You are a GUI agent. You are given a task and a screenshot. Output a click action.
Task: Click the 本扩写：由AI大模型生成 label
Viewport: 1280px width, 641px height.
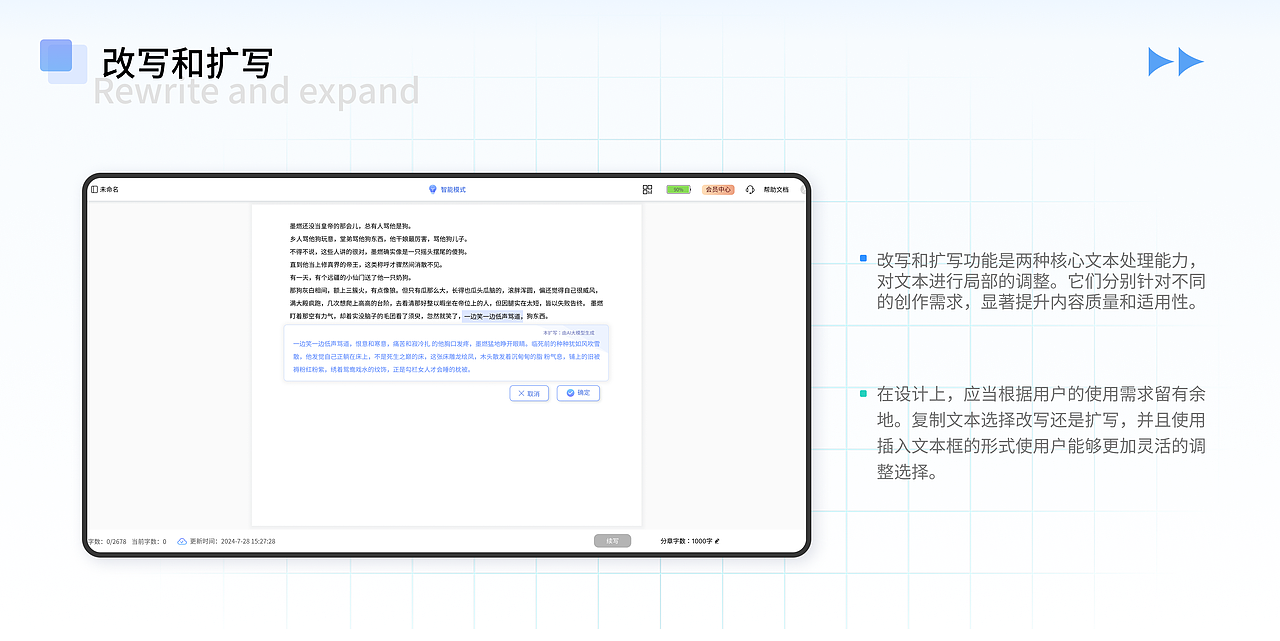(x=569, y=332)
